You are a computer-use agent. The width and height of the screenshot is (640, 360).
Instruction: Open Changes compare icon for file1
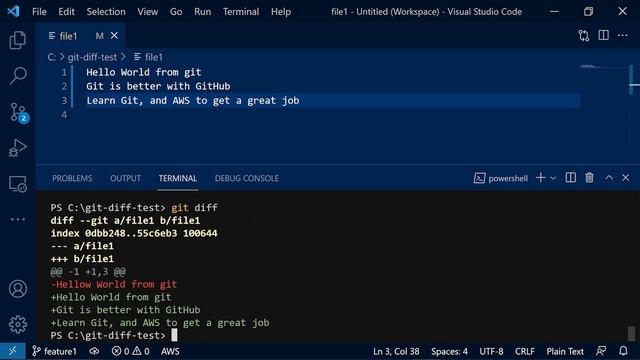584,36
